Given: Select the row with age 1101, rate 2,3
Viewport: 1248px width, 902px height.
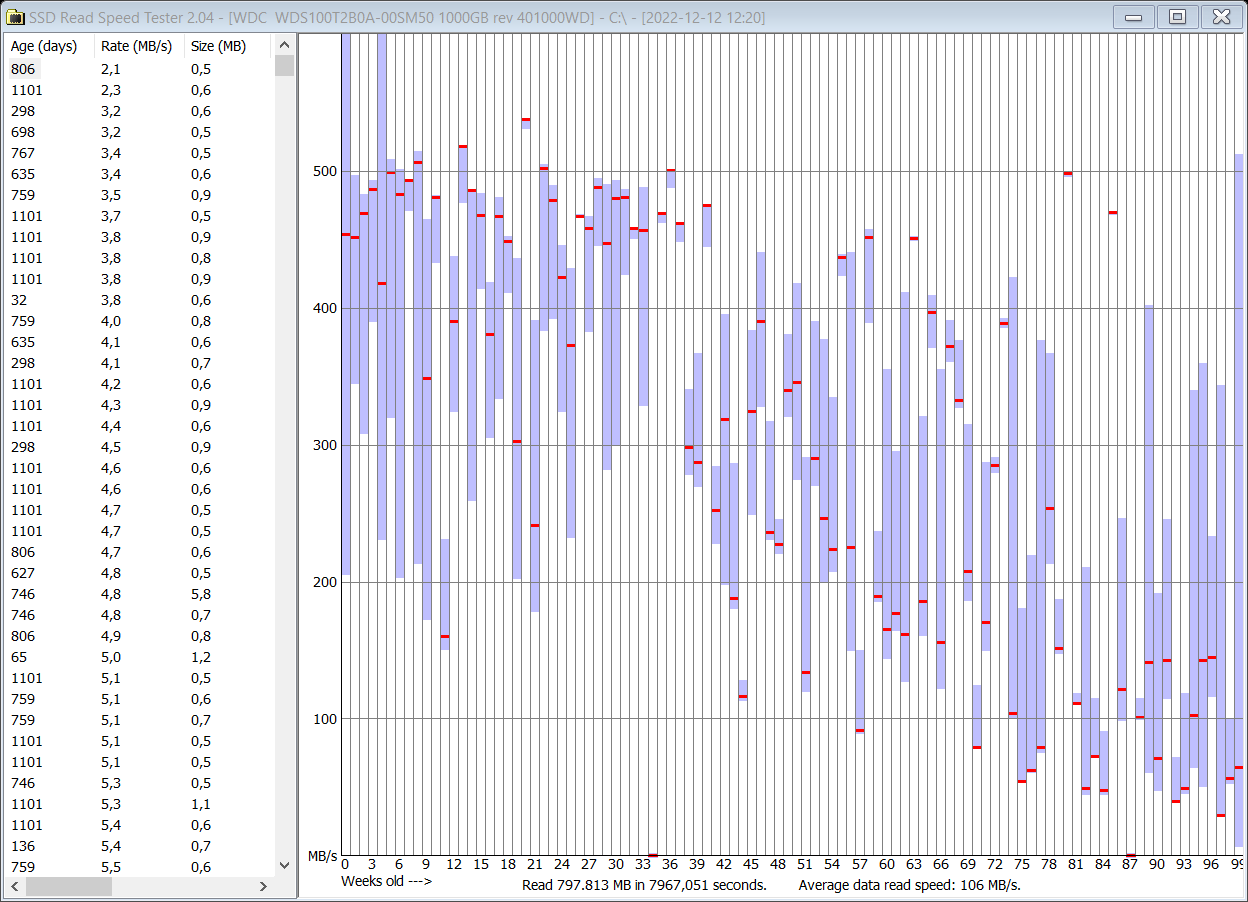Looking at the screenshot, I should click(140, 90).
